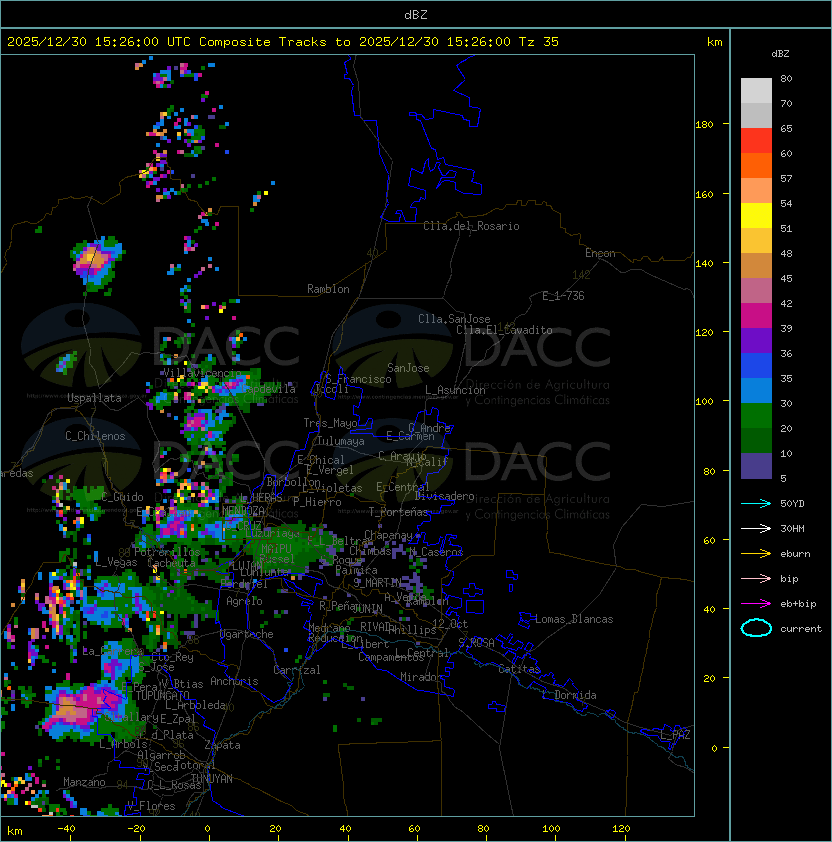Image resolution: width=832 pixels, height=842 pixels.
Task: Click the magenta eb+bip arrow in the legend
Action: click(x=756, y=604)
